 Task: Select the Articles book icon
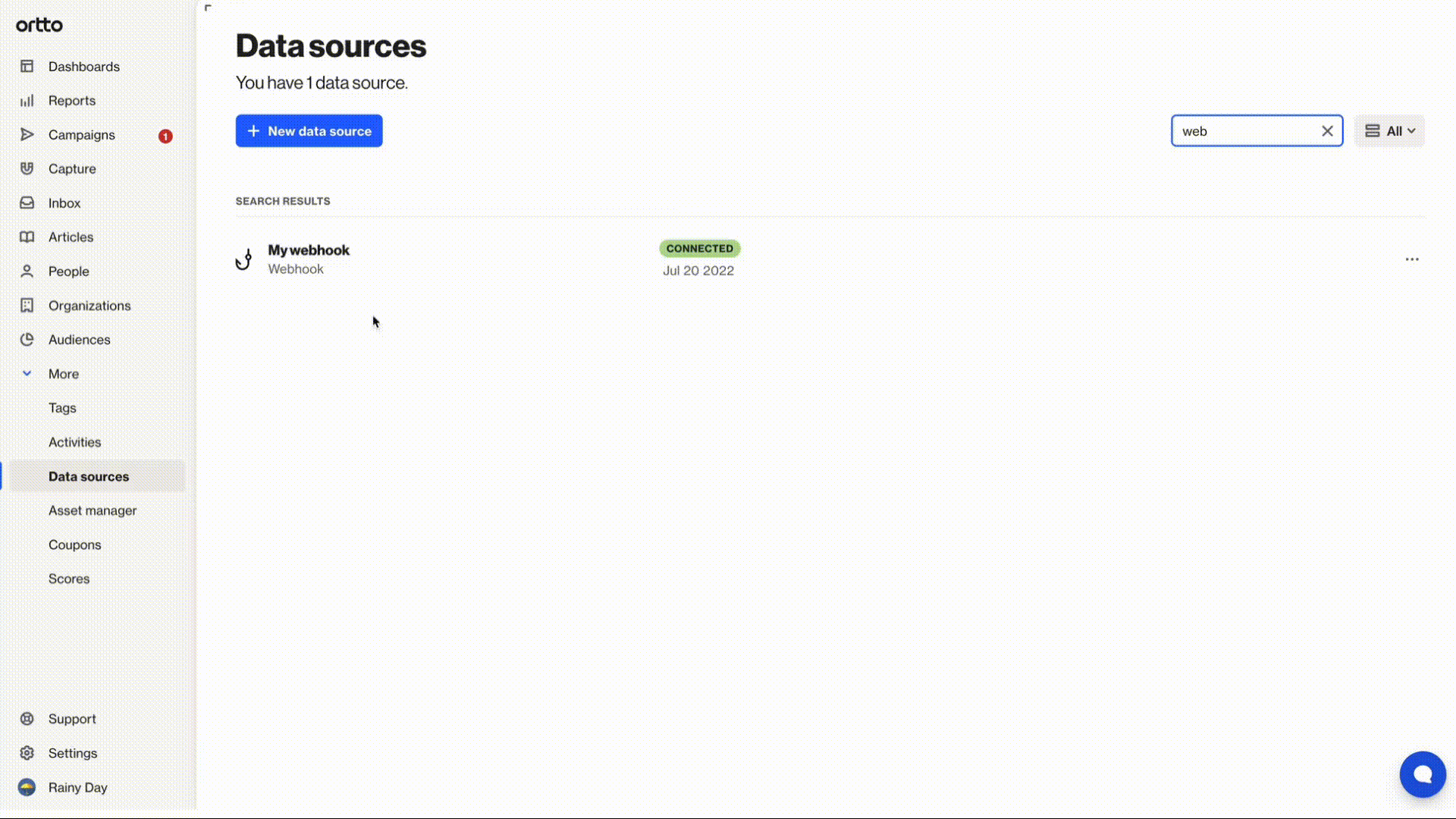(x=27, y=237)
